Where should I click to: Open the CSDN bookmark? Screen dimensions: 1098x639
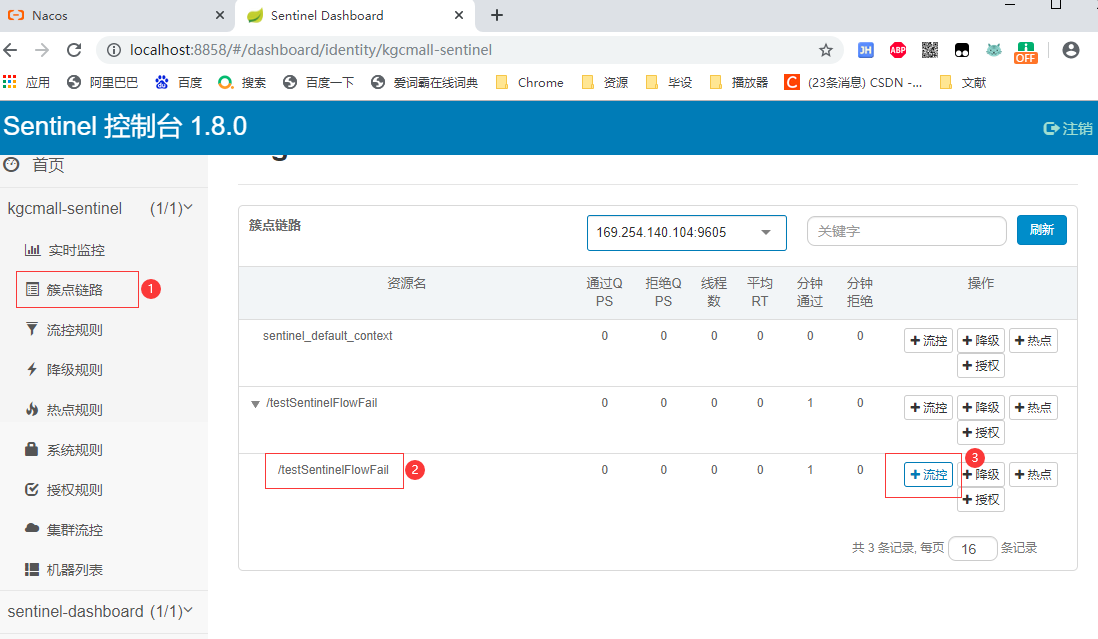pyautogui.click(x=854, y=83)
